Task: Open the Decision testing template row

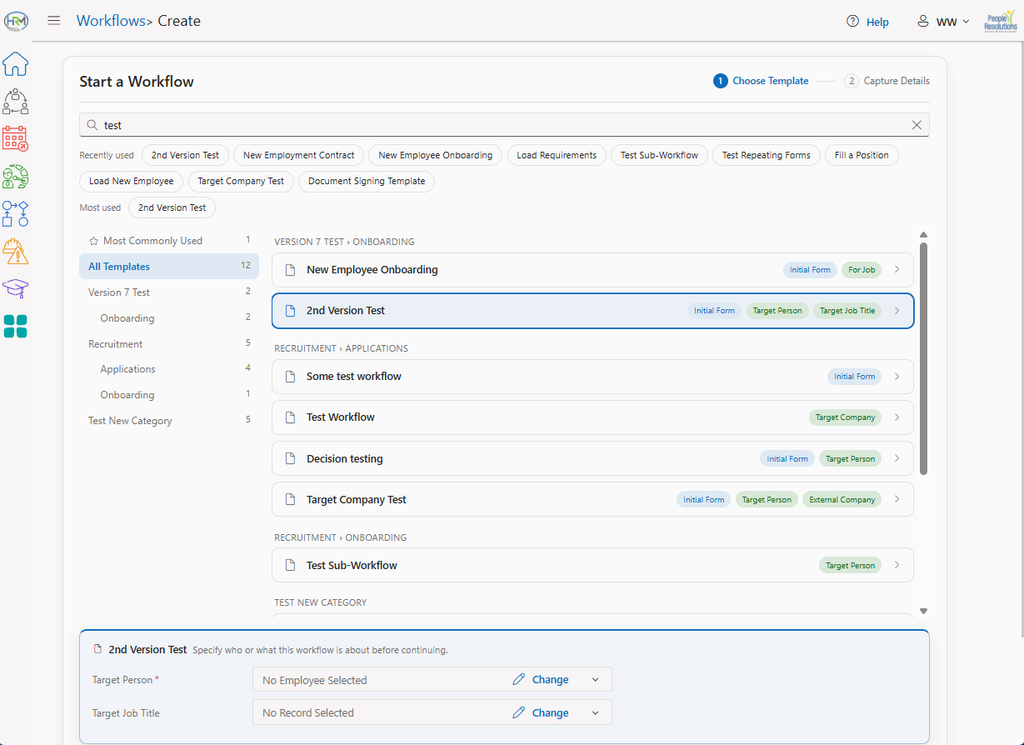Action: pyautogui.click(x=592, y=458)
